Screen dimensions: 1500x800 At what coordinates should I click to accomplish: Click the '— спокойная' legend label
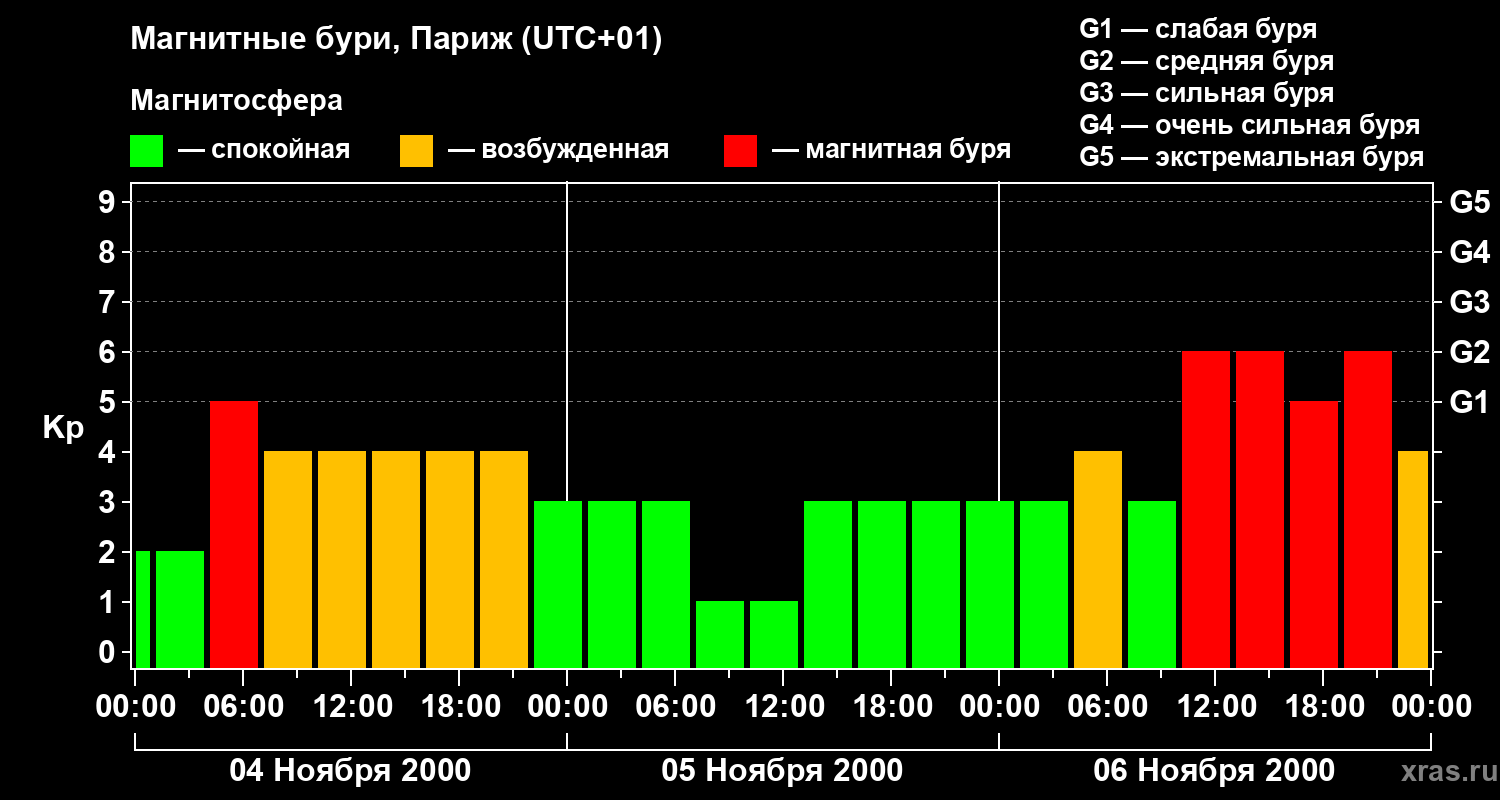264,150
